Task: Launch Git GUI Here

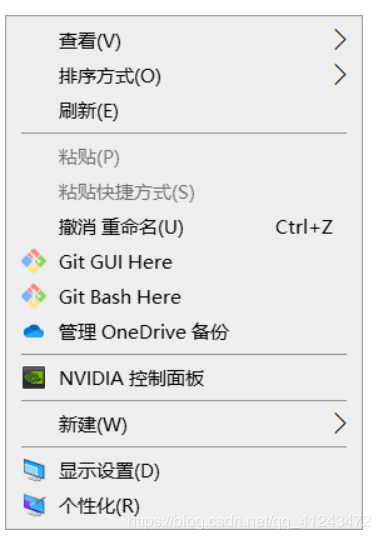Action: (184, 262)
